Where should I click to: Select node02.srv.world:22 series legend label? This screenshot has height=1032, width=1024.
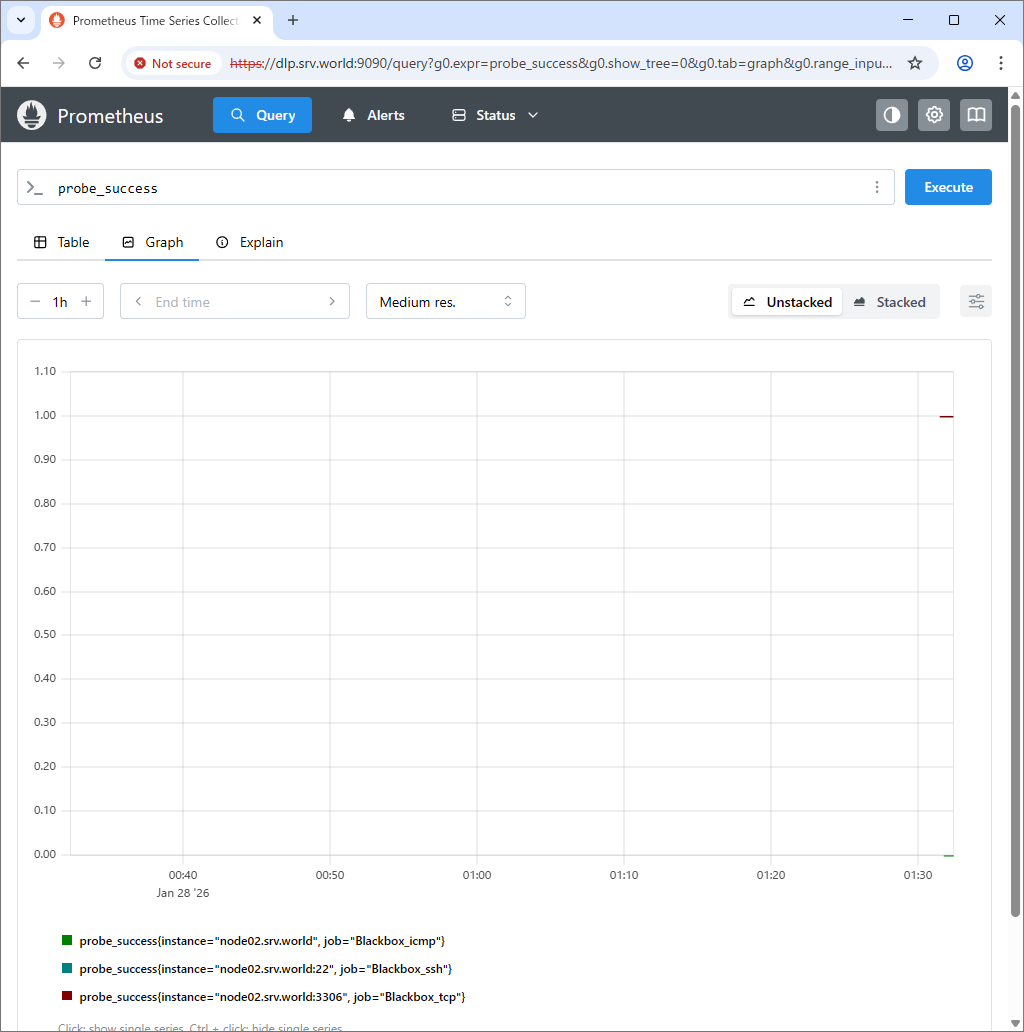click(266, 969)
